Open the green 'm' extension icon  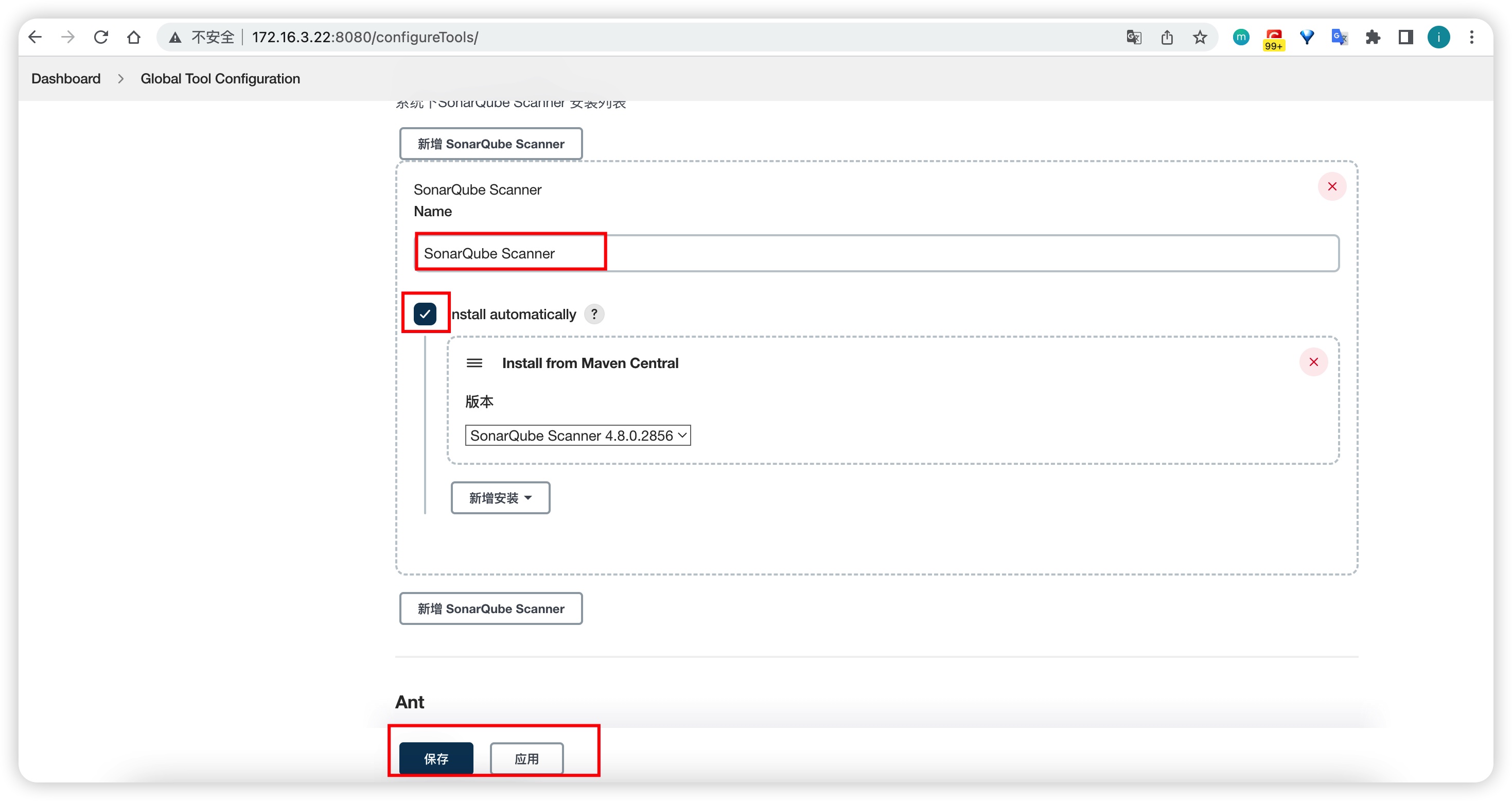(1241, 37)
